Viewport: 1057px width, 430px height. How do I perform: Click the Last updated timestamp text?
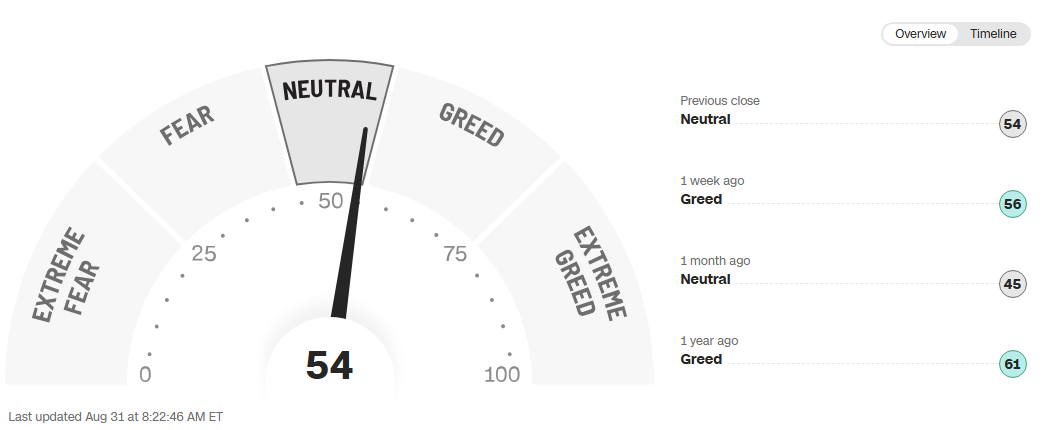click(x=115, y=417)
